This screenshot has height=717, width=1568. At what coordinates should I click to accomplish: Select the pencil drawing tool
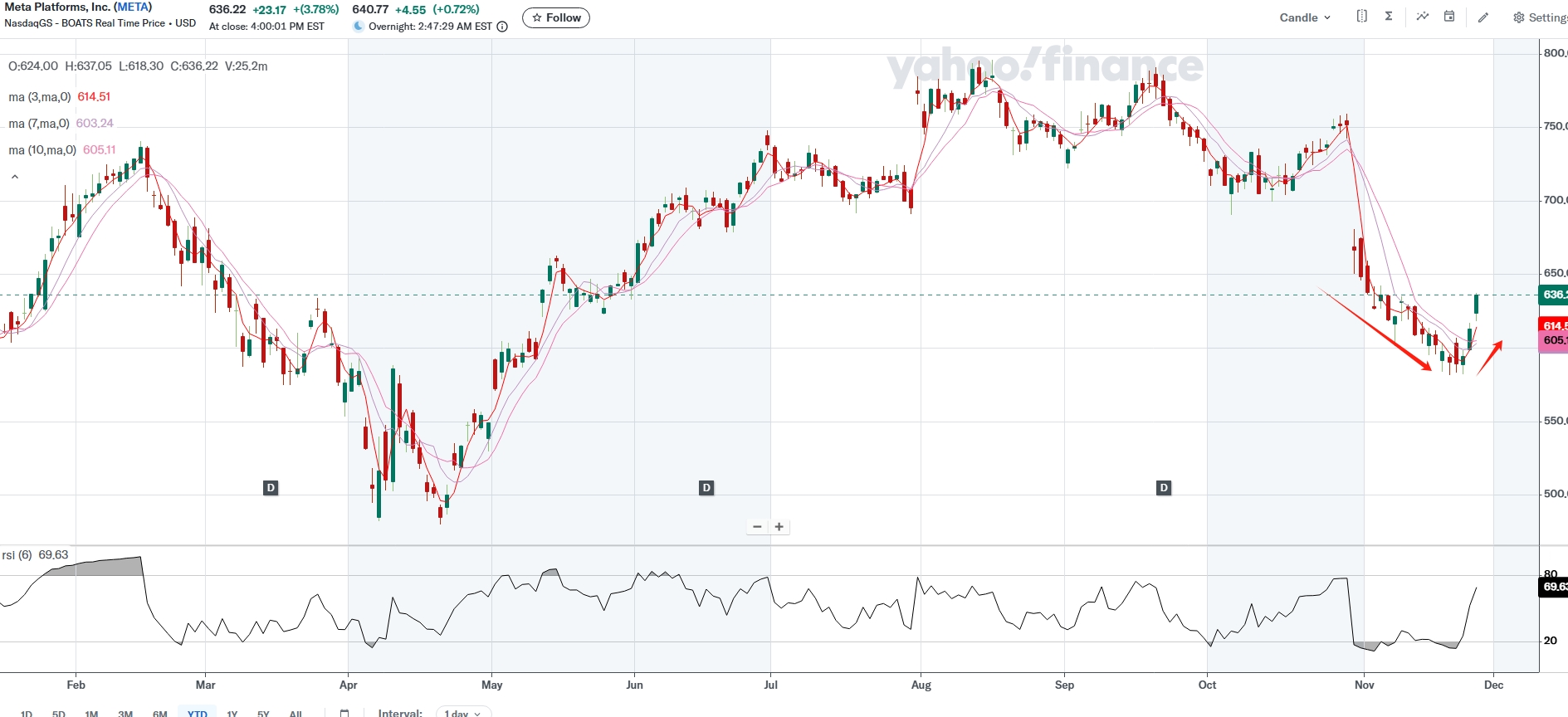coord(1483,17)
